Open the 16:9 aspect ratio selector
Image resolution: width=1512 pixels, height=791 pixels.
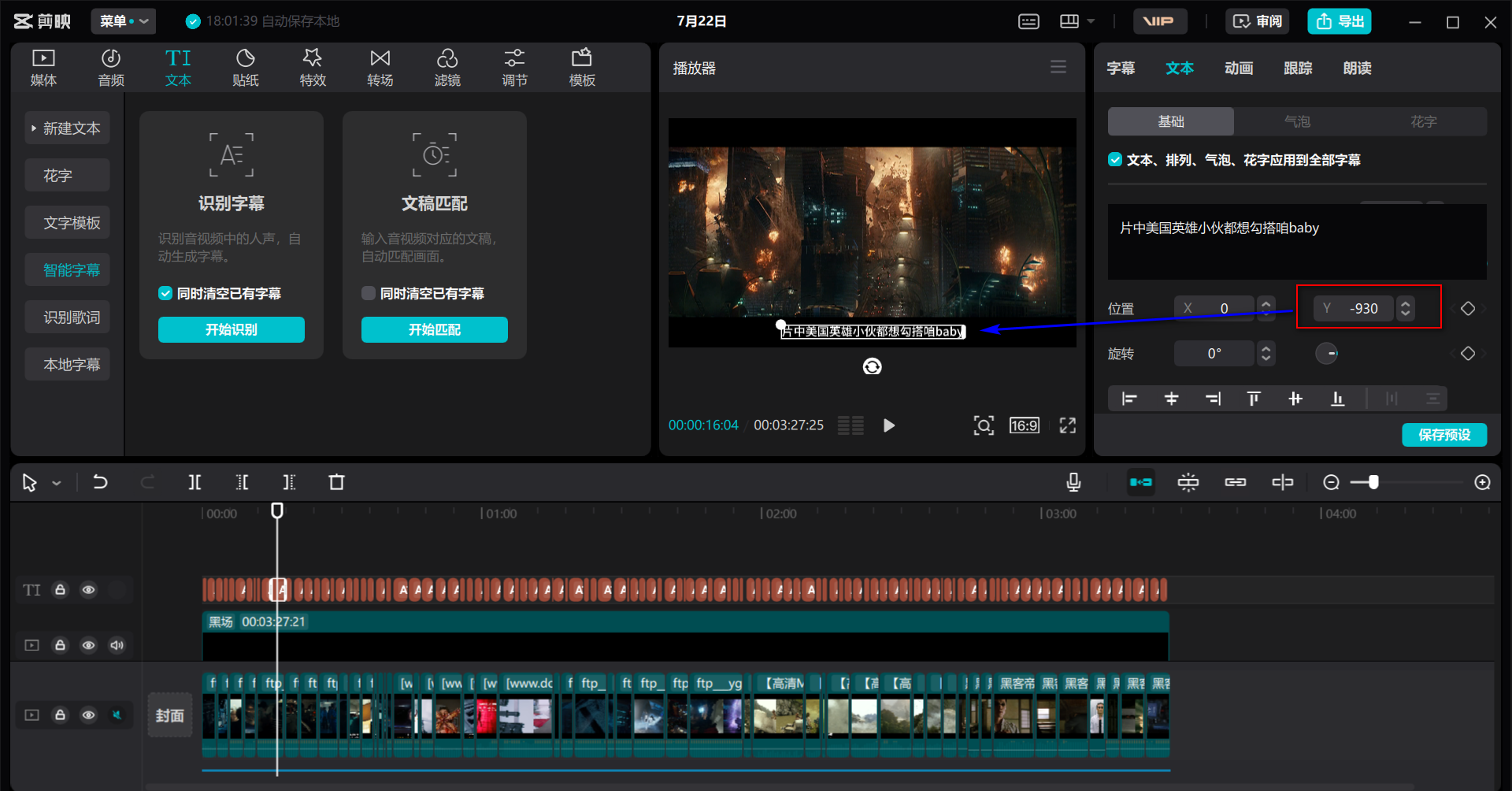[x=1024, y=425]
